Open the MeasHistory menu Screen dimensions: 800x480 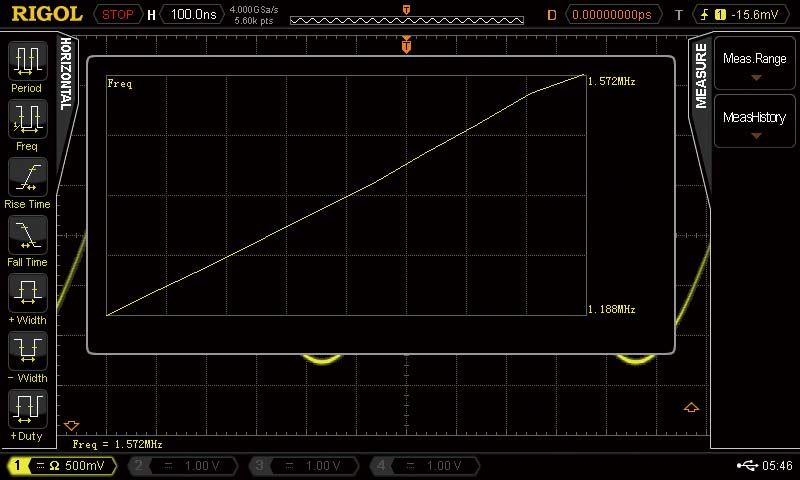[x=755, y=121]
